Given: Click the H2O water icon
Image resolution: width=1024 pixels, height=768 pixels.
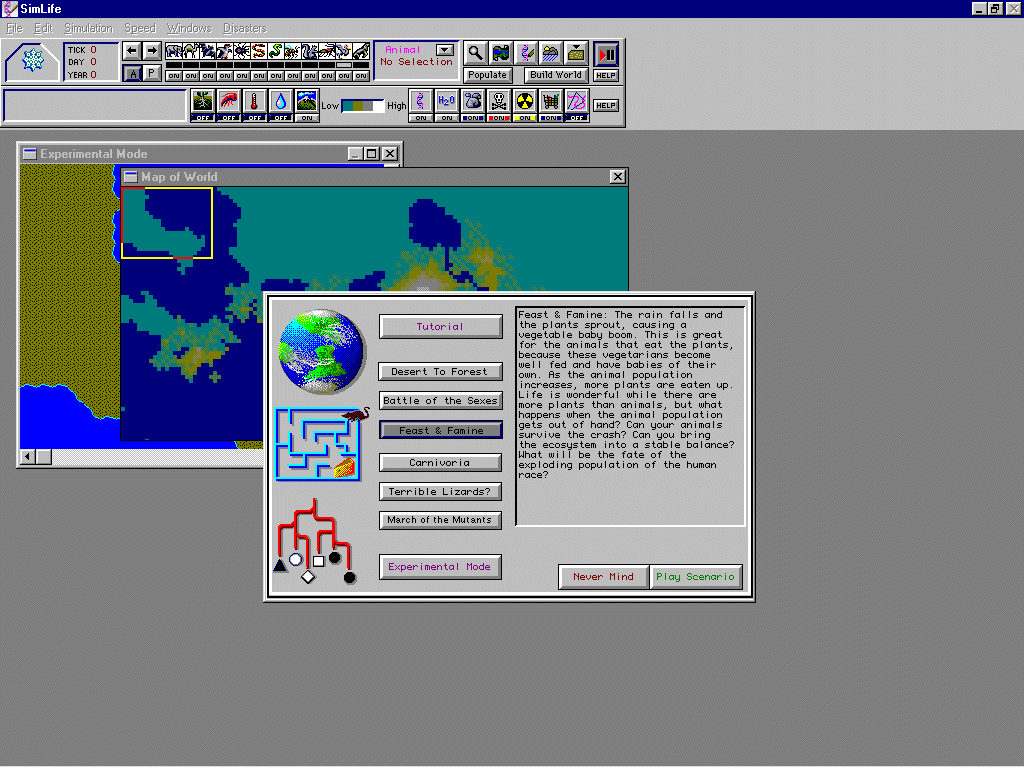Looking at the screenshot, I should (x=446, y=101).
